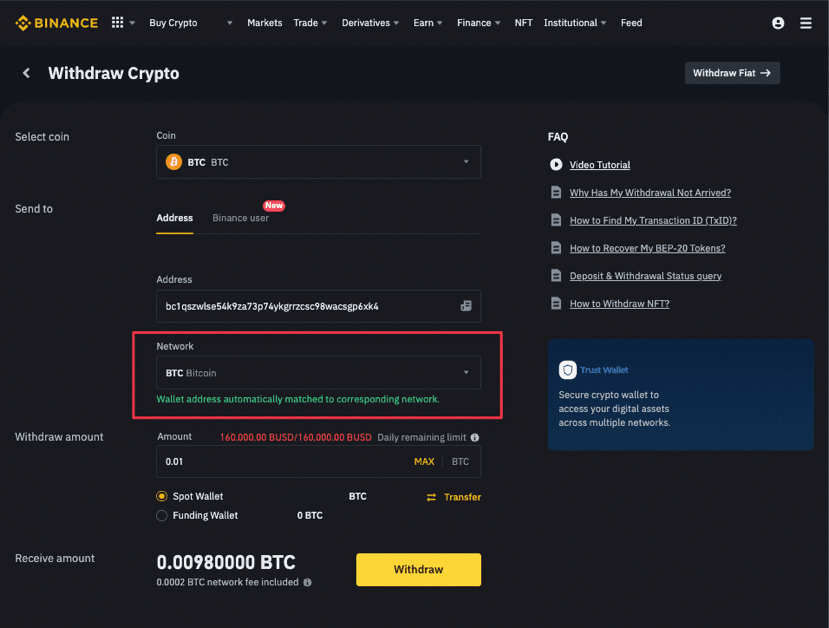Click the paste address book icon
This screenshot has height=628, width=829.
[x=466, y=306]
